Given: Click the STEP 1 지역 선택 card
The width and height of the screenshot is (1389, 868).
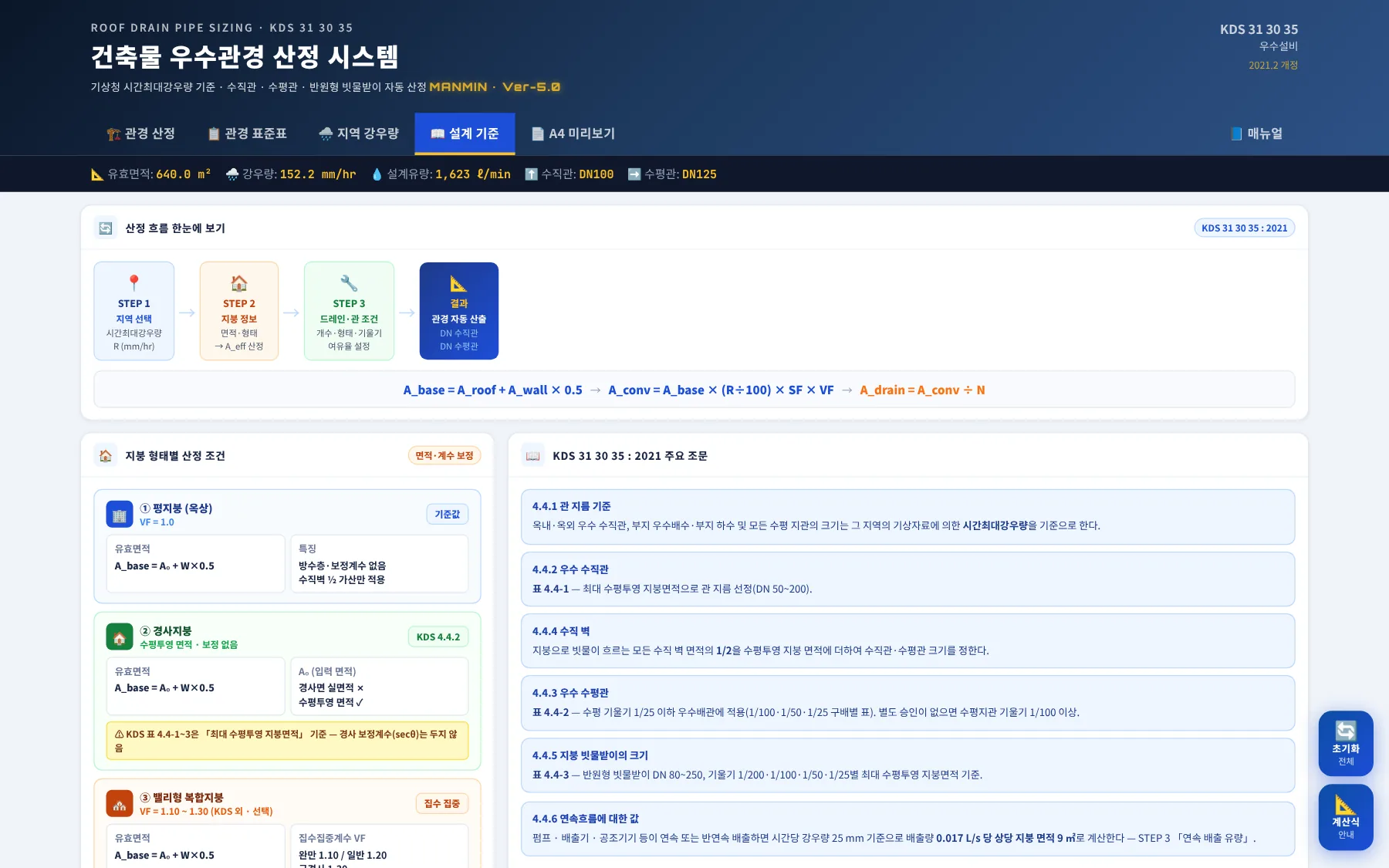Looking at the screenshot, I should 134,311.
